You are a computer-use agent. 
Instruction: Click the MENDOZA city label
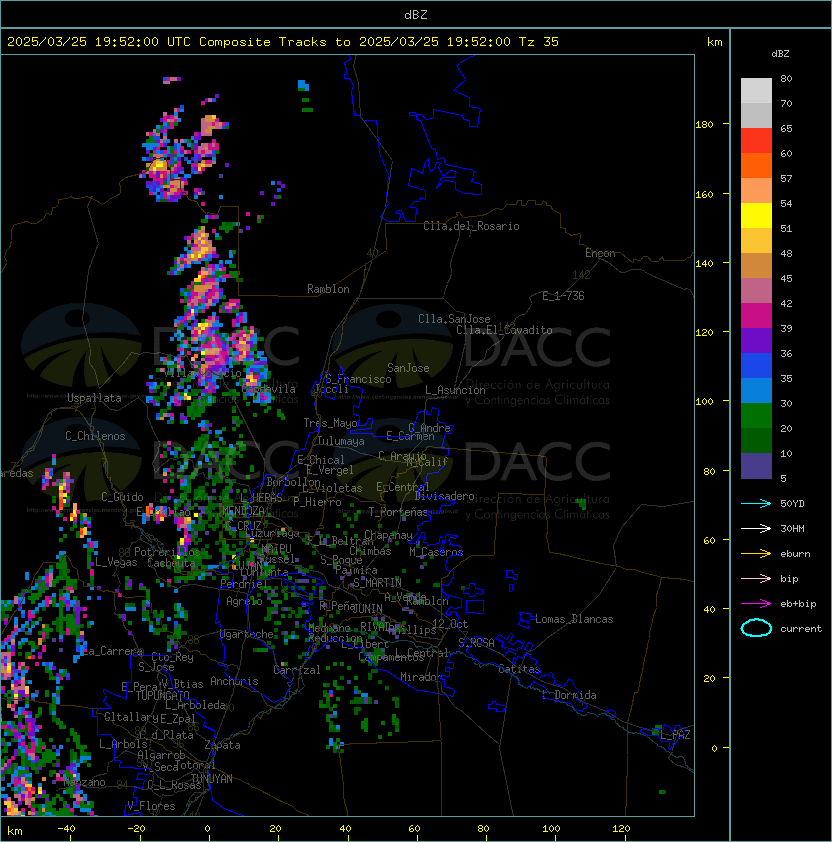243,510
